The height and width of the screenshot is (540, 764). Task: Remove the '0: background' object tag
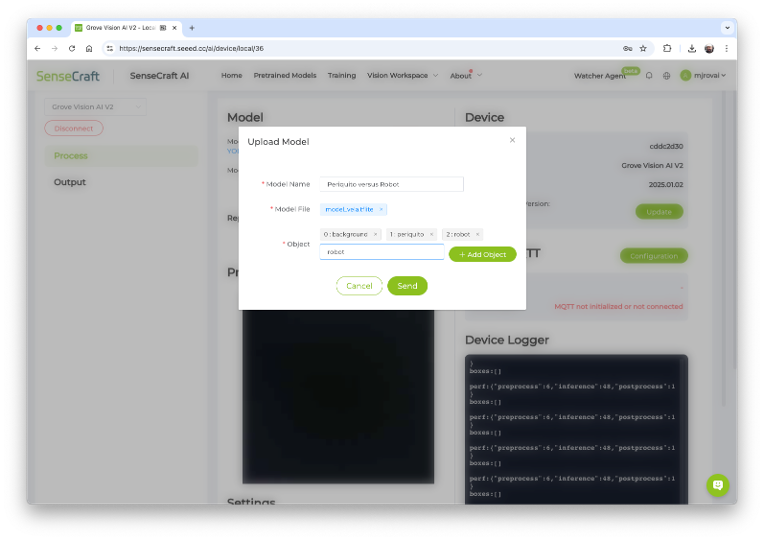pyautogui.click(x=375, y=234)
